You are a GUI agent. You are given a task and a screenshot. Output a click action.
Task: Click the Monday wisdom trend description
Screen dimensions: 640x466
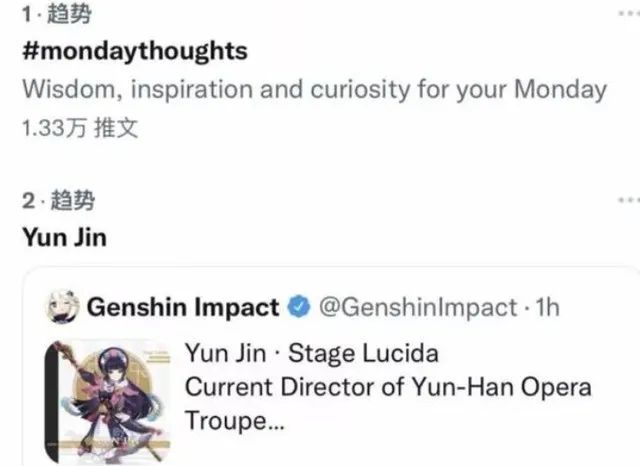pos(314,89)
